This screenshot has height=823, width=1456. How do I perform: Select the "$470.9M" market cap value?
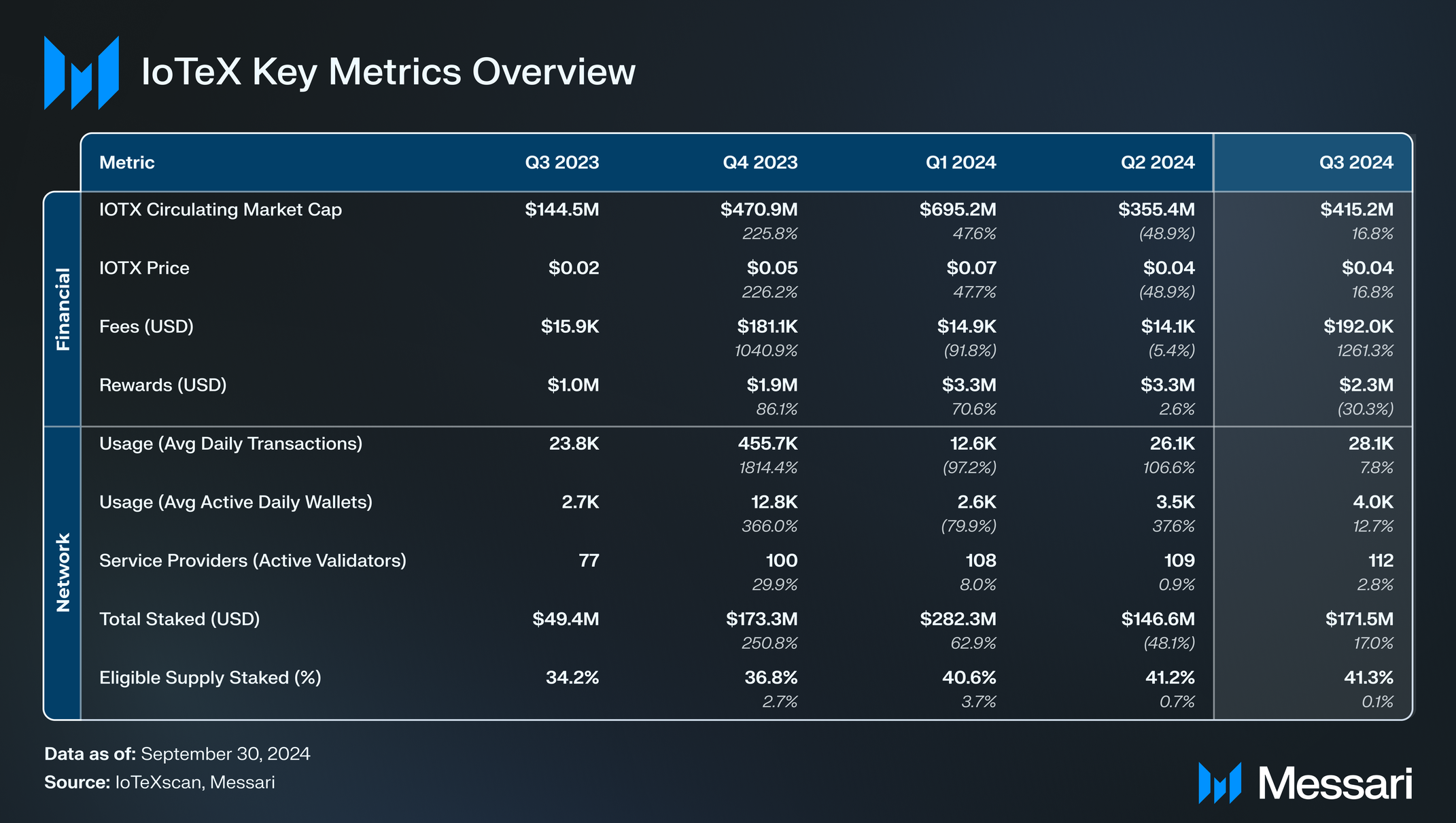(759, 209)
